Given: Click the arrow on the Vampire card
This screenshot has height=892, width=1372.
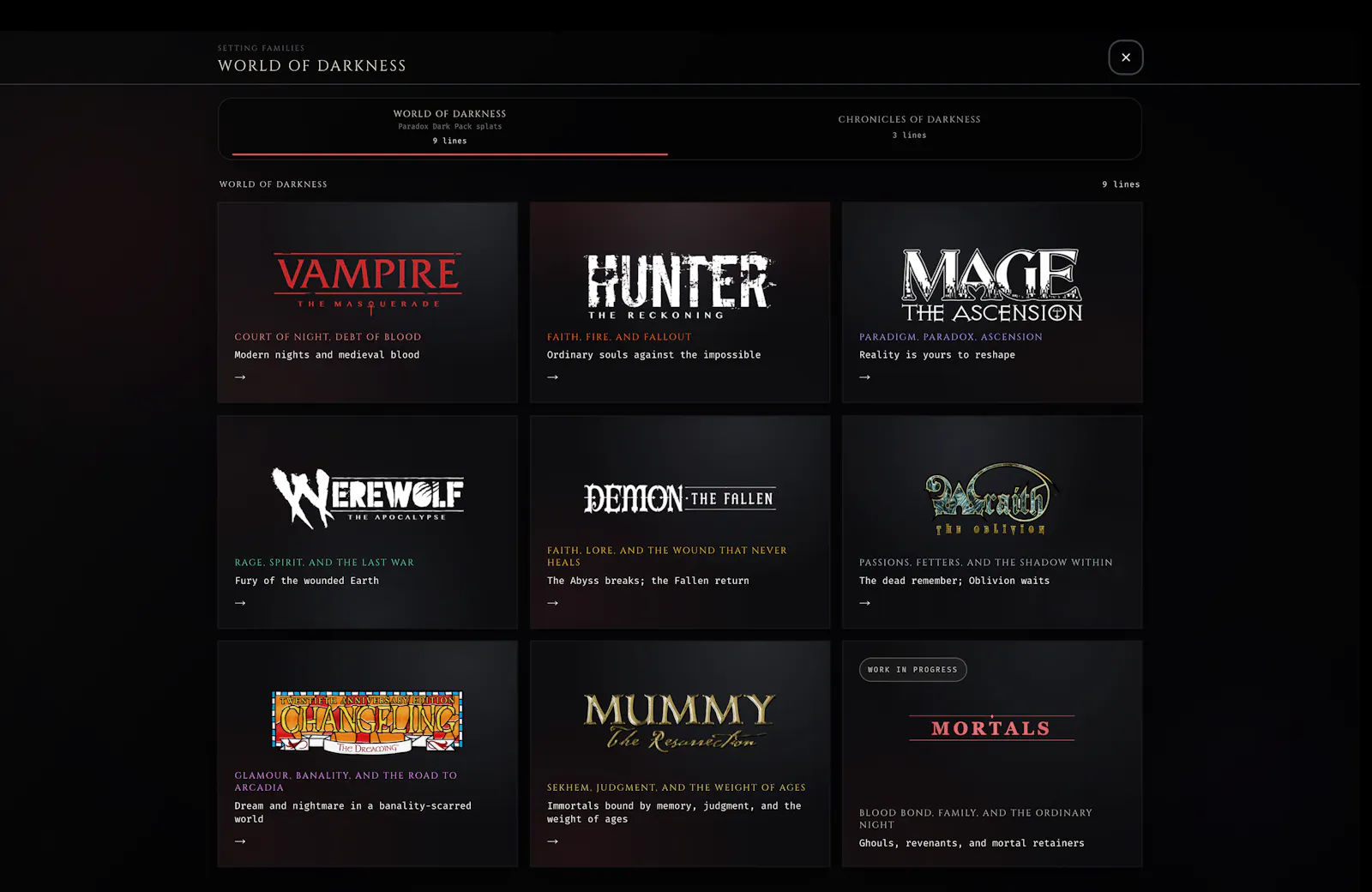Looking at the screenshot, I should click(x=240, y=377).
